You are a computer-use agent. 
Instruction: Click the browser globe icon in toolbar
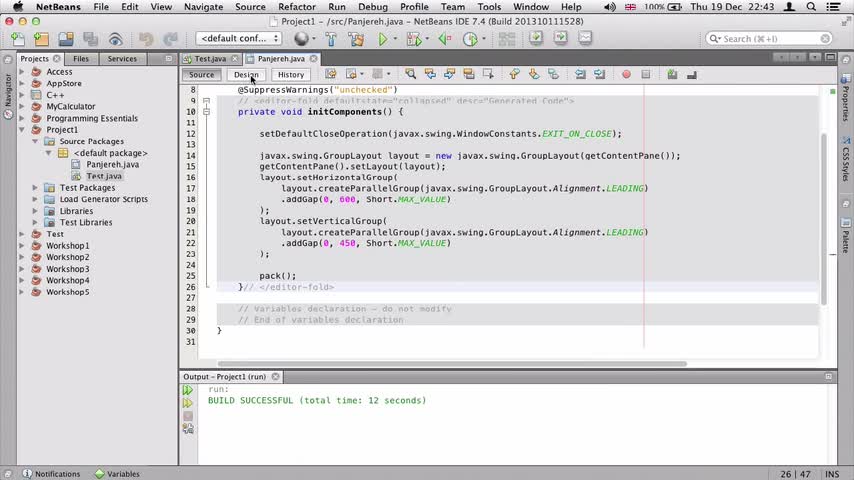click(301, 39)
